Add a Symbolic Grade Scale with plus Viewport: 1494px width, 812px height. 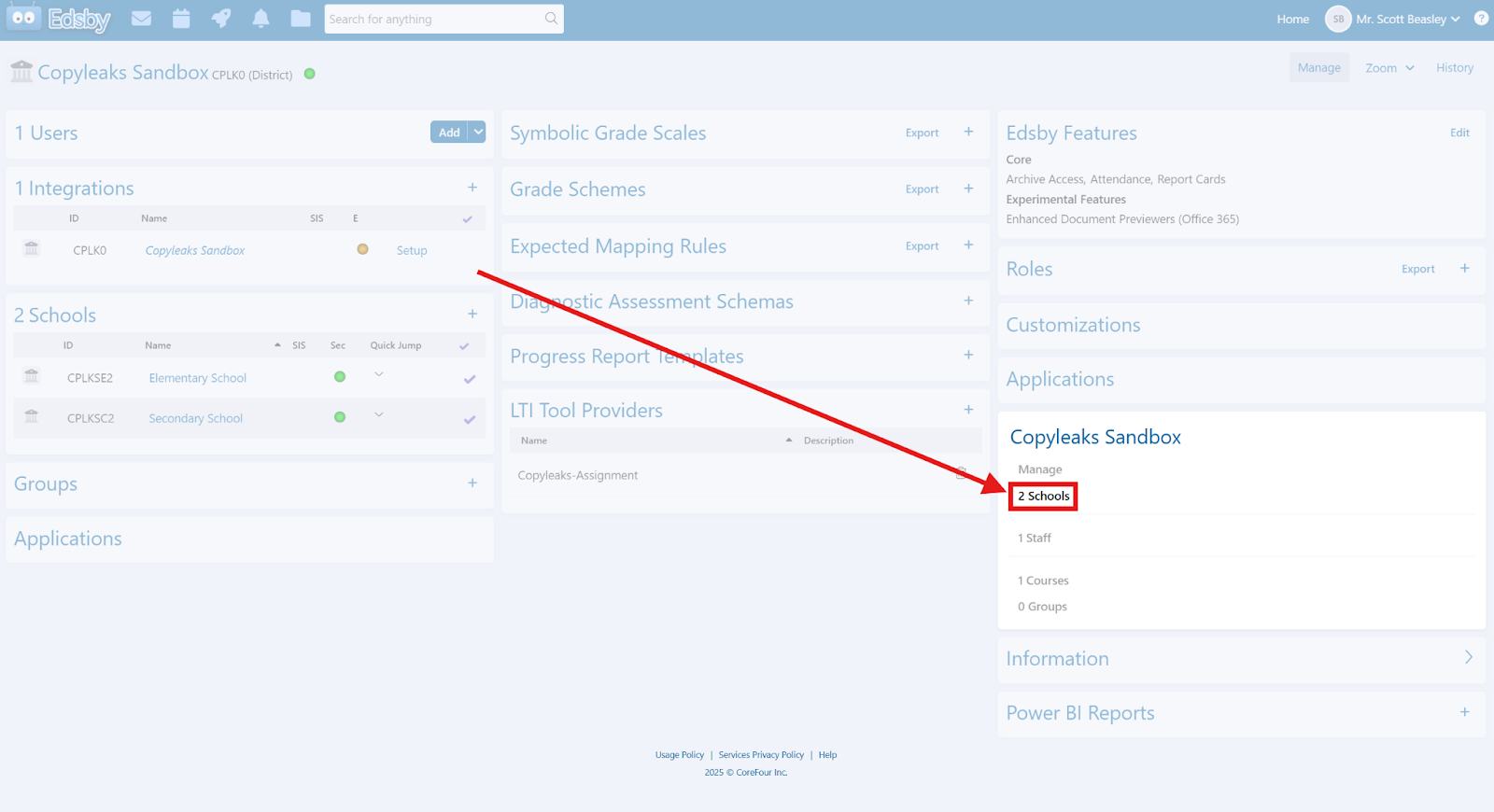pyautogui.click(x=968, y=133)
